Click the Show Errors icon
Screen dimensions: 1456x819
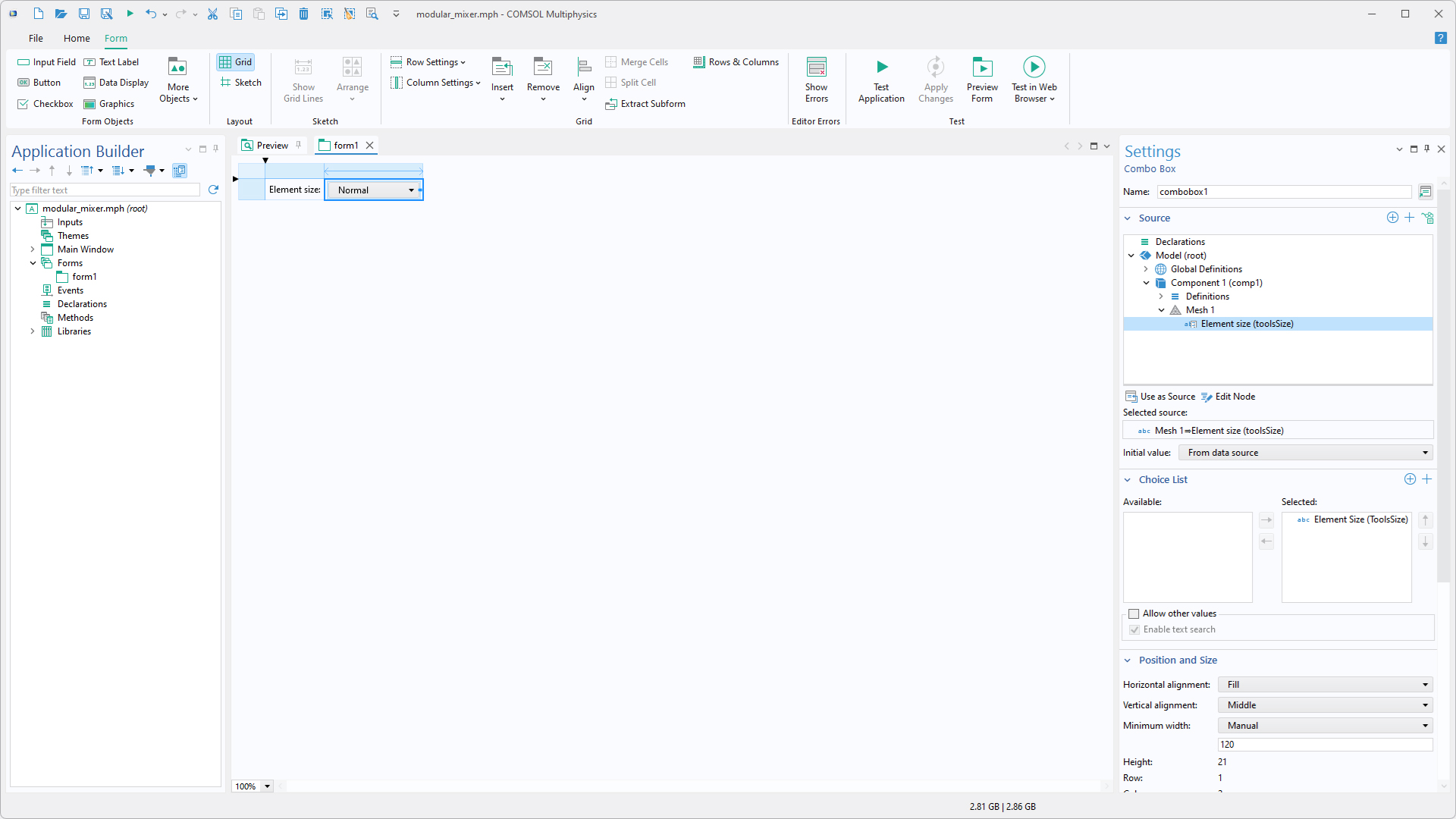point(816,67)
